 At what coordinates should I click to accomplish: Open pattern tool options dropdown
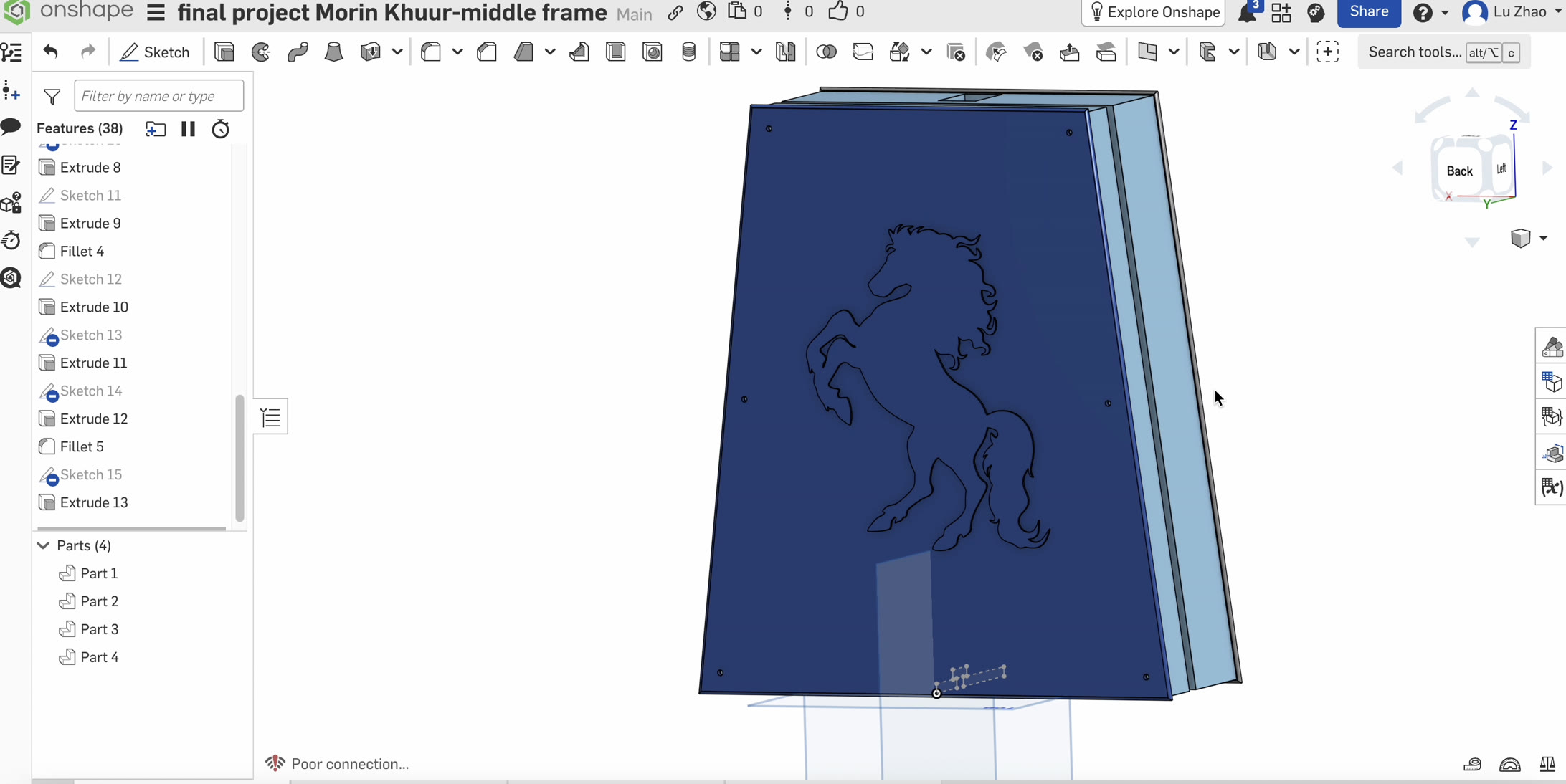[x=756, y=52]
